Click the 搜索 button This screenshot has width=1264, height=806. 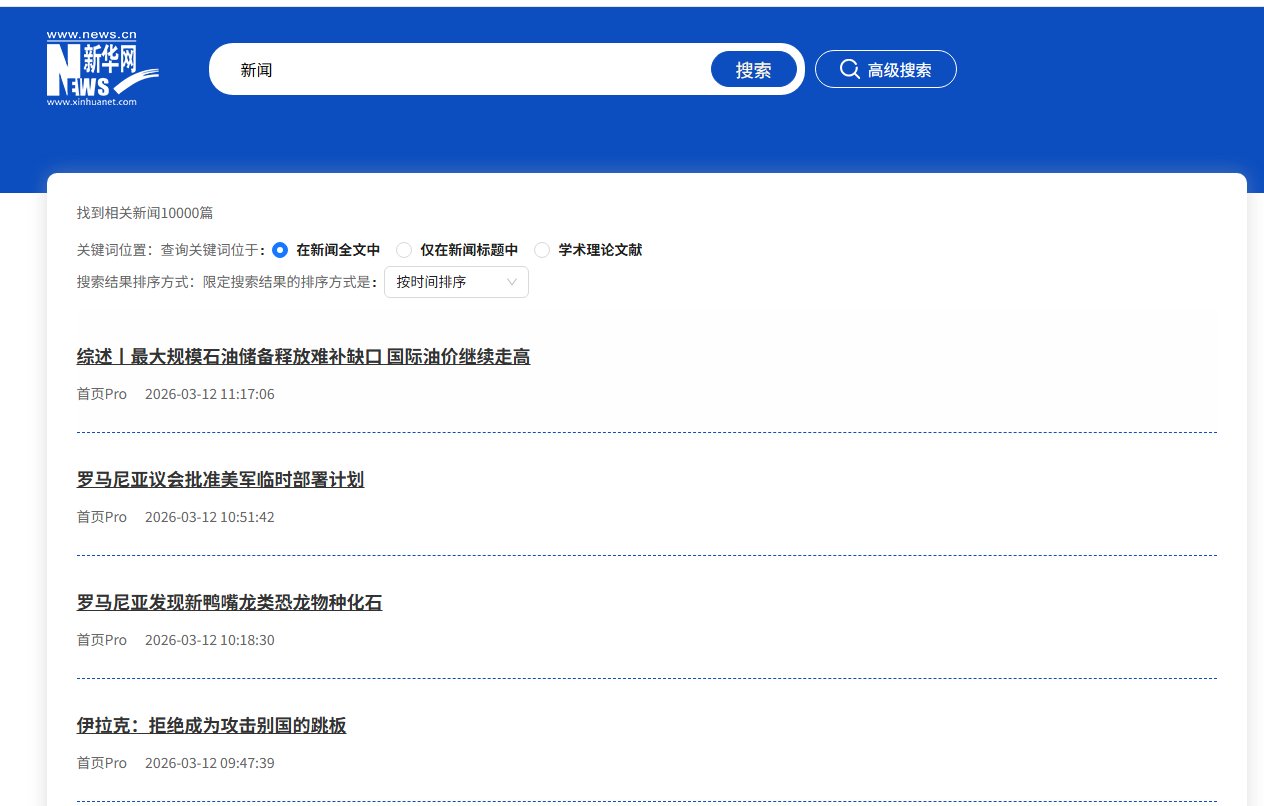(x=754, y=69)
